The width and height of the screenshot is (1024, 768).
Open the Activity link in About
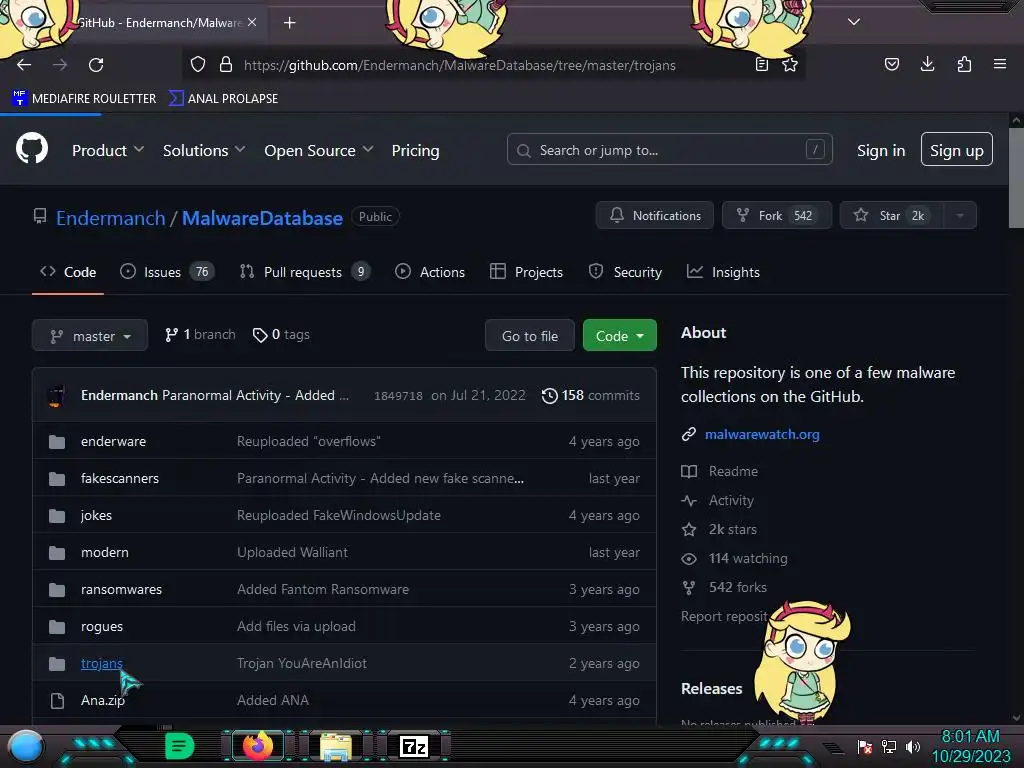click(x=717, y=500)
